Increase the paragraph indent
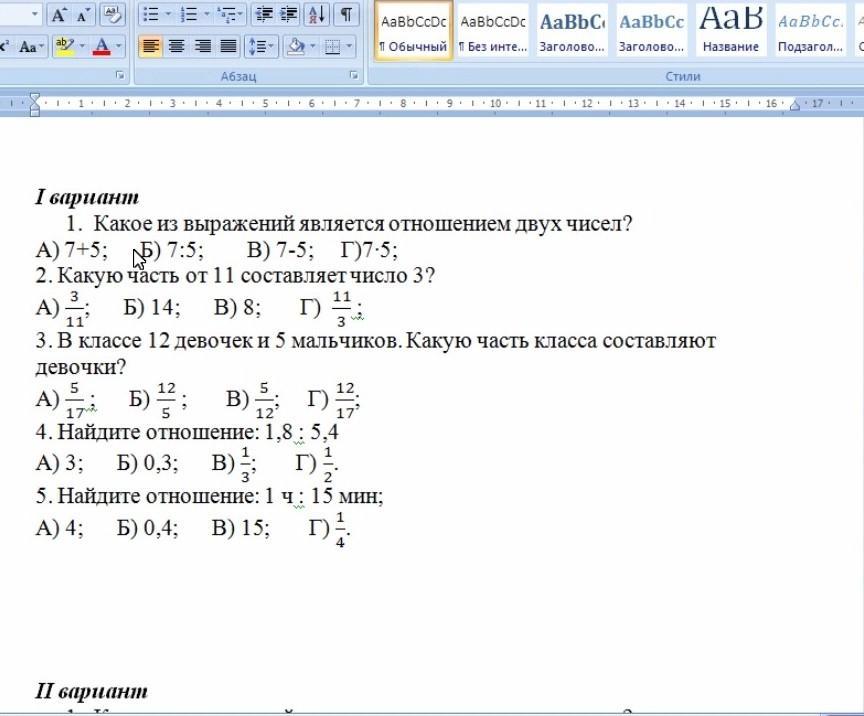 point(288,15)
